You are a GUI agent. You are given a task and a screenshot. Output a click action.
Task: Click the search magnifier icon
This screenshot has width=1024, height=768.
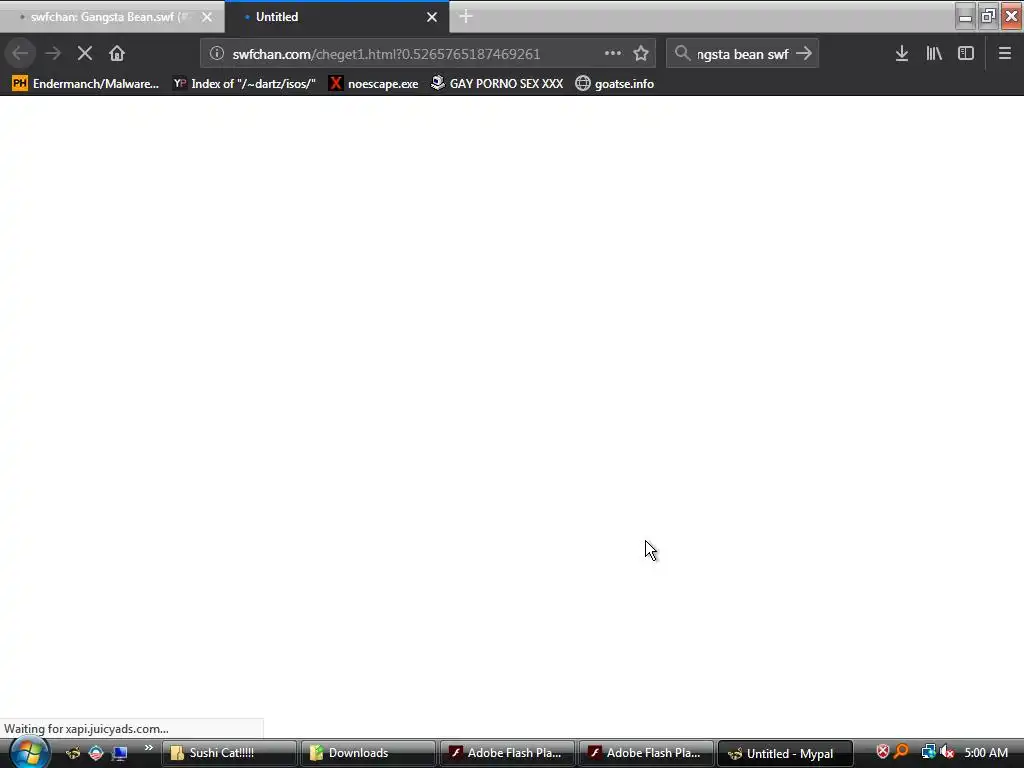point(682,54)
